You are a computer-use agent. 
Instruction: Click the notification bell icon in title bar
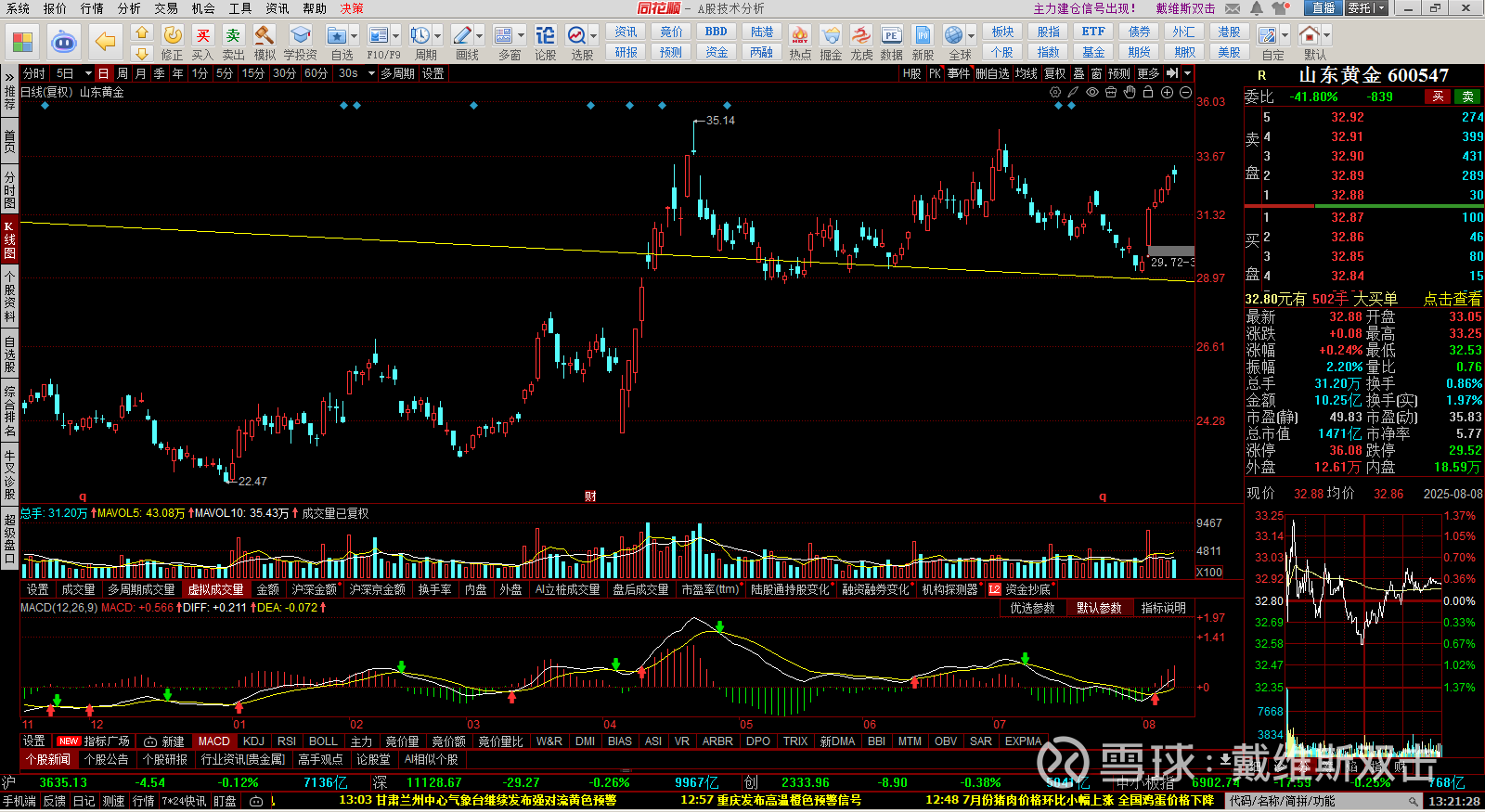(1256, 8)
